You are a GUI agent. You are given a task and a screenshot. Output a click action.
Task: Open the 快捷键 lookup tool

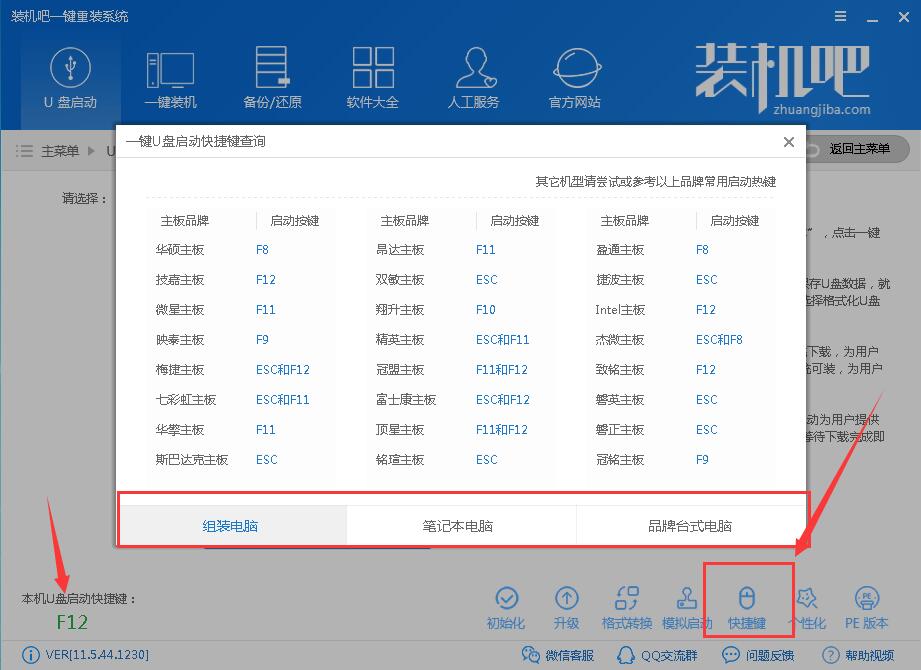click(x=748, y=600)
